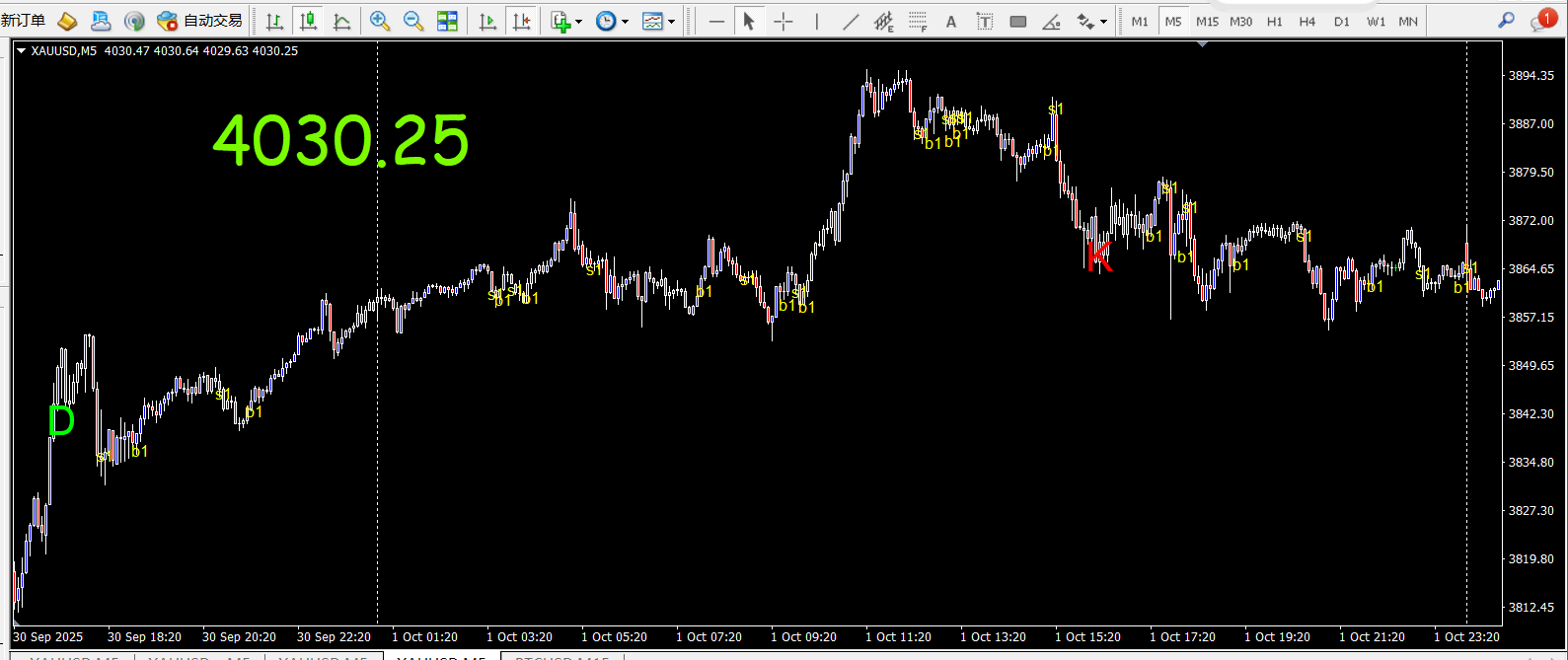
Task: Click price scale value 3872.00
Action: click(1531, 221)
